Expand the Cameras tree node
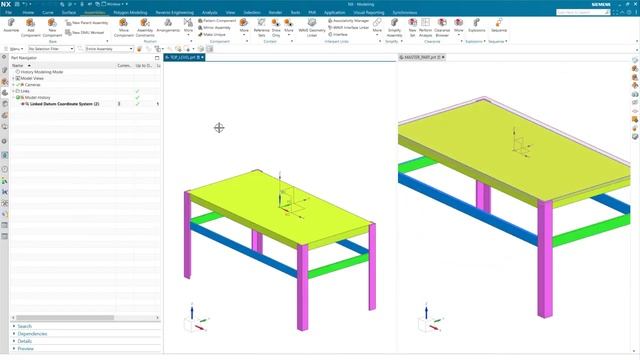The image size is (640, 360). pos(13,85)
